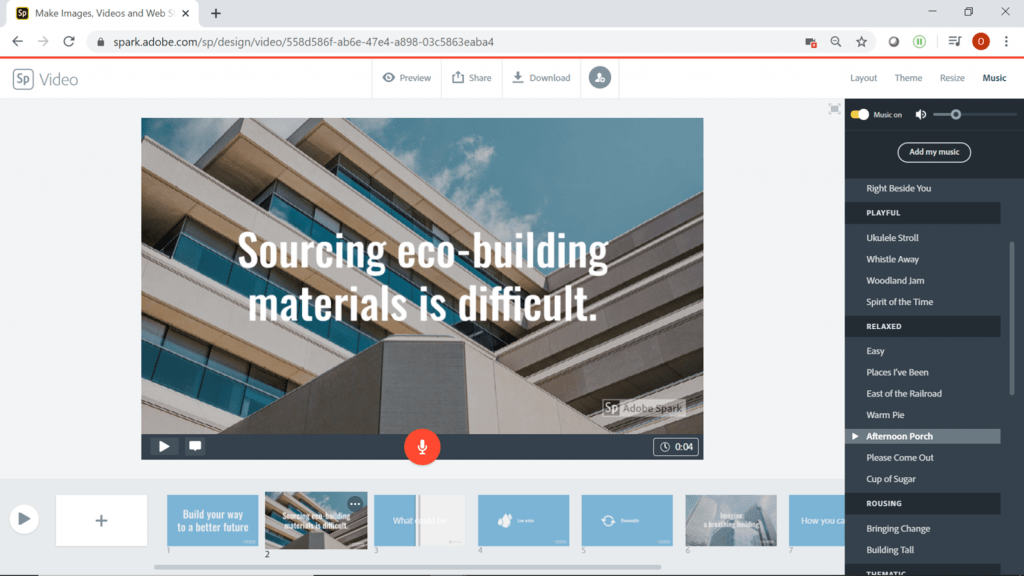Mute audio with the speaker icon
This screenshot has width=1024, height=576.
921,114
